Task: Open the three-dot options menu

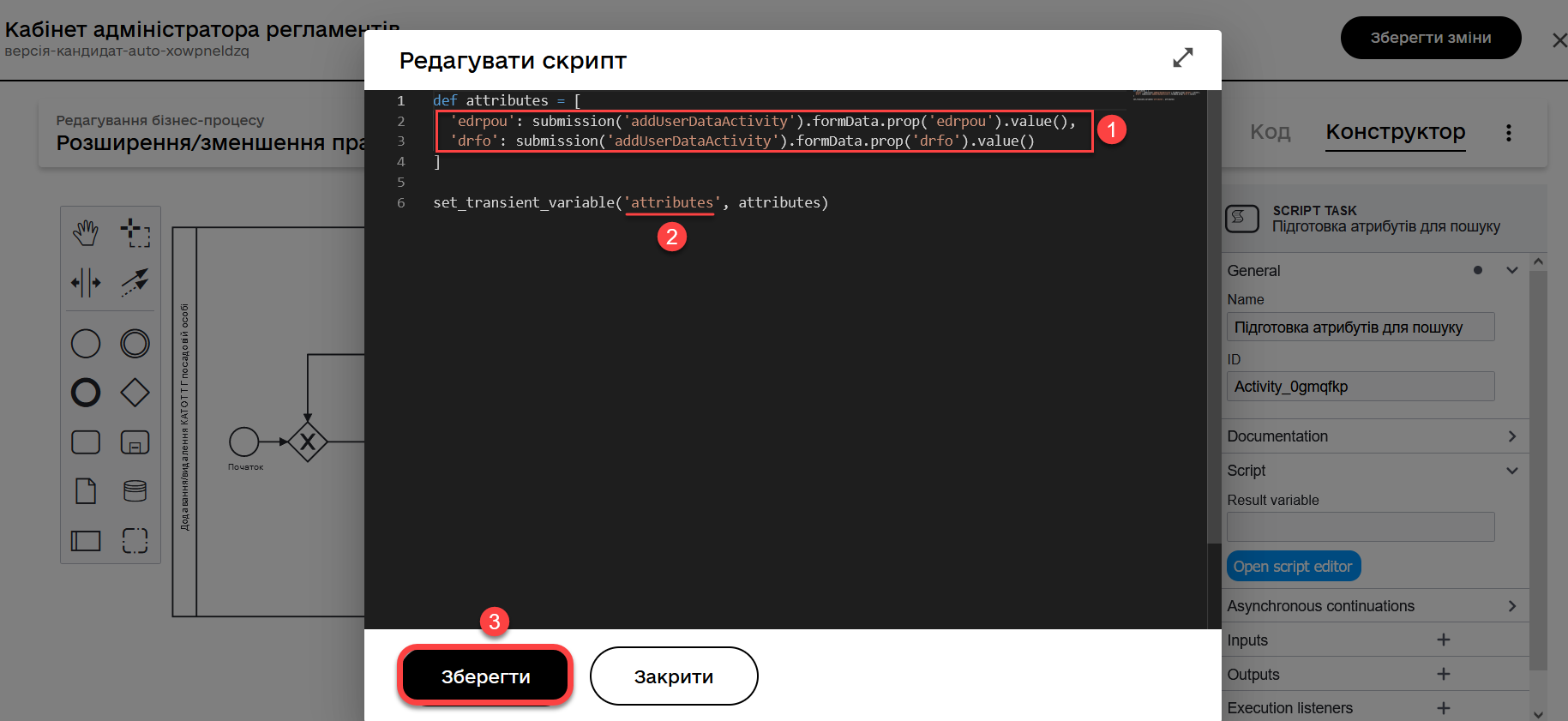Action: click(x=1509, y=133)
